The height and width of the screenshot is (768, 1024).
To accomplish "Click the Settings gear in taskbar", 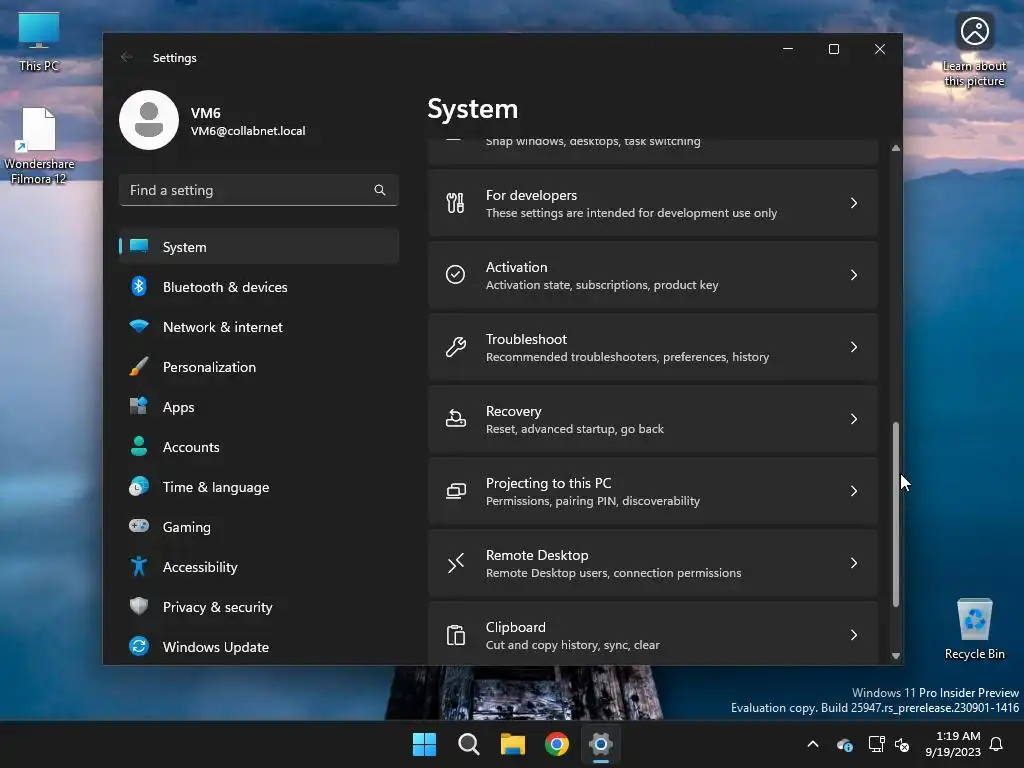I will 601,744.
